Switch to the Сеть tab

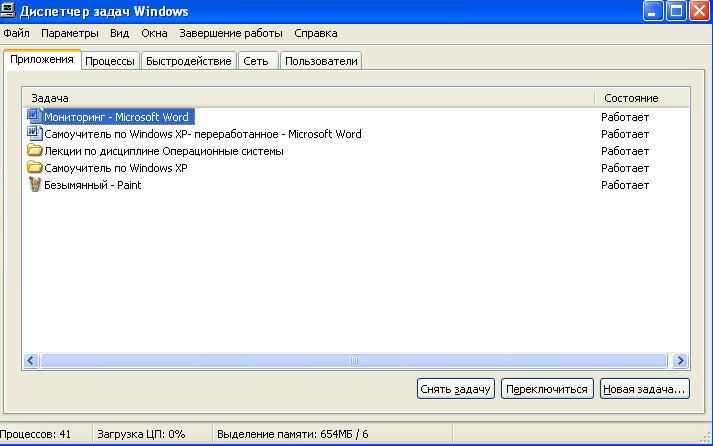tap(256, 61)
